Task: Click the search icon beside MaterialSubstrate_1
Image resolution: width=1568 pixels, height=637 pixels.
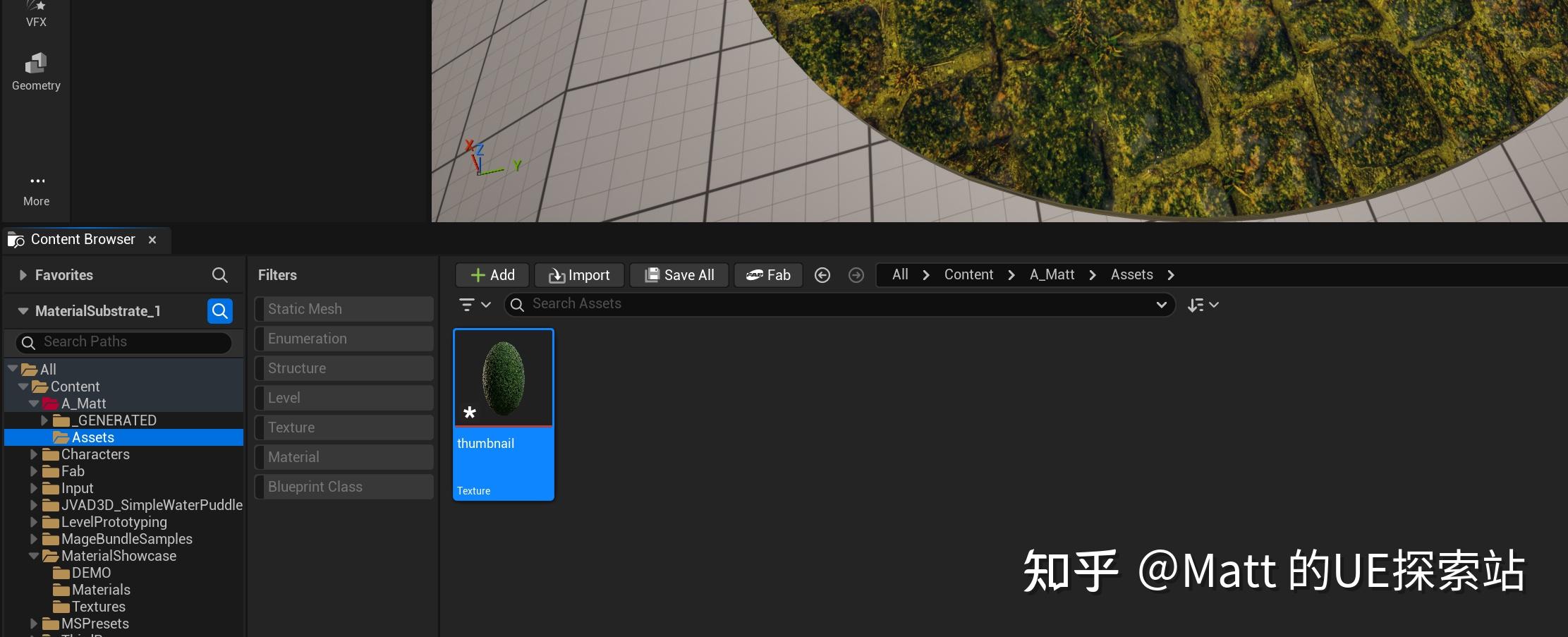Action: (219, 311)
